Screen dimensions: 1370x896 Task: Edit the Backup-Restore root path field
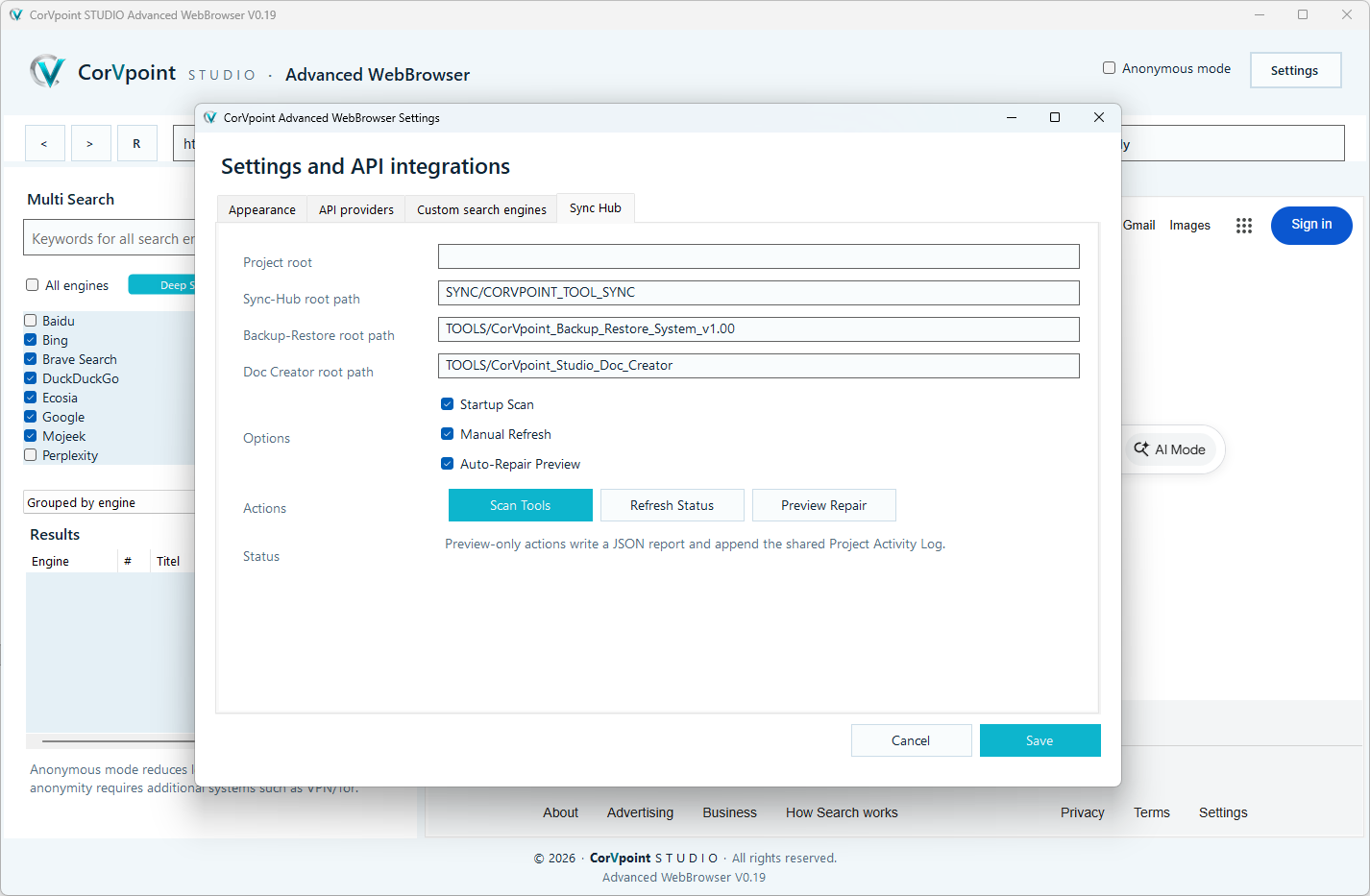759,329
